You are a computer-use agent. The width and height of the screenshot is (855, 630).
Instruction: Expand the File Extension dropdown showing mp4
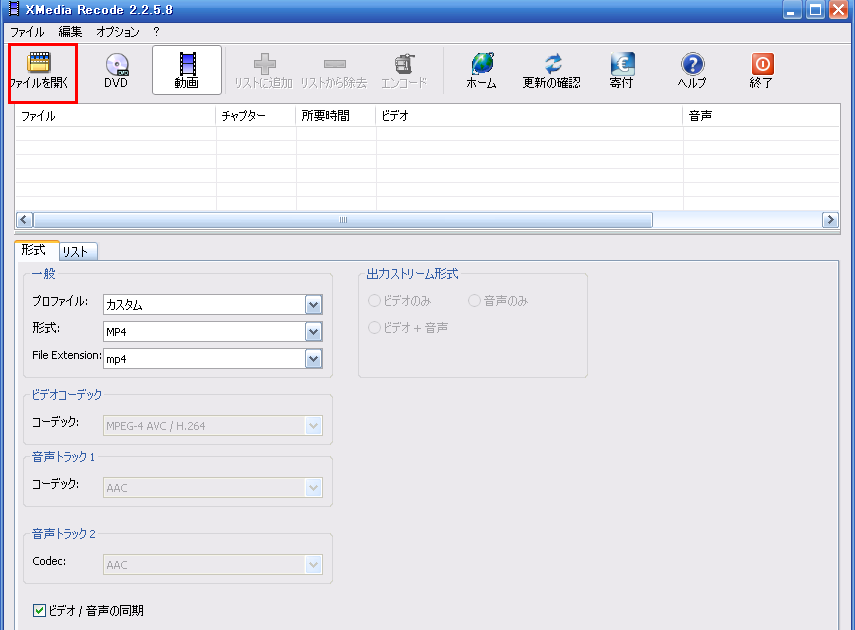pyautogui.click(x=314, y=359)
